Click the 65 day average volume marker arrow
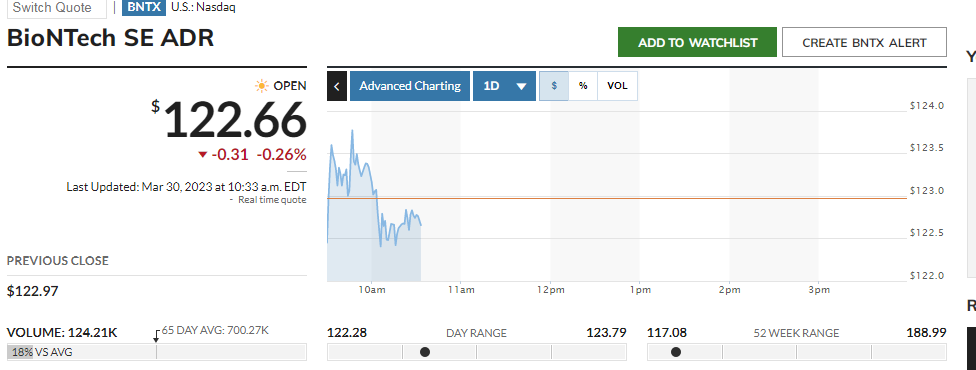The image size is (976, 370). [x=156, y=335]
